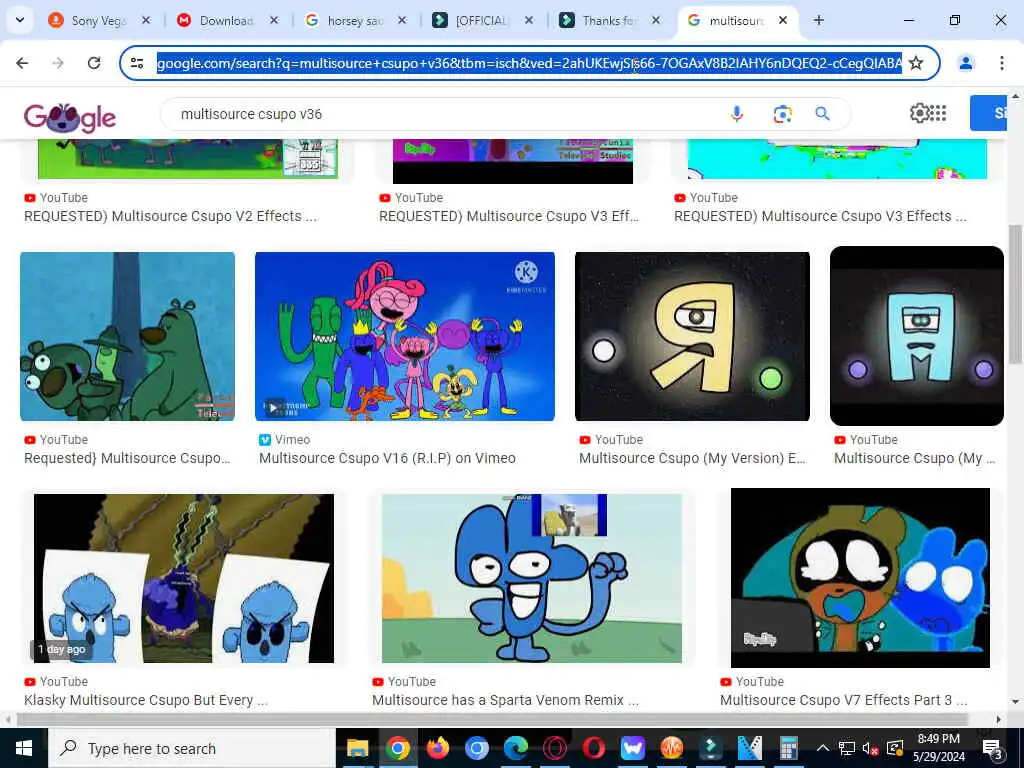This screenshot has height=768, width=1024.
Task: Open the notification center icon
Action: pyautogui.click(x=992, y=748)
